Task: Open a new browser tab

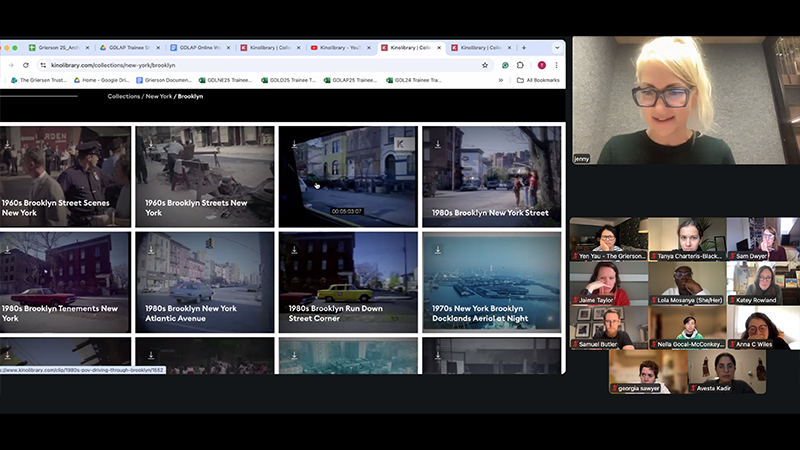Action: point(524,47)
